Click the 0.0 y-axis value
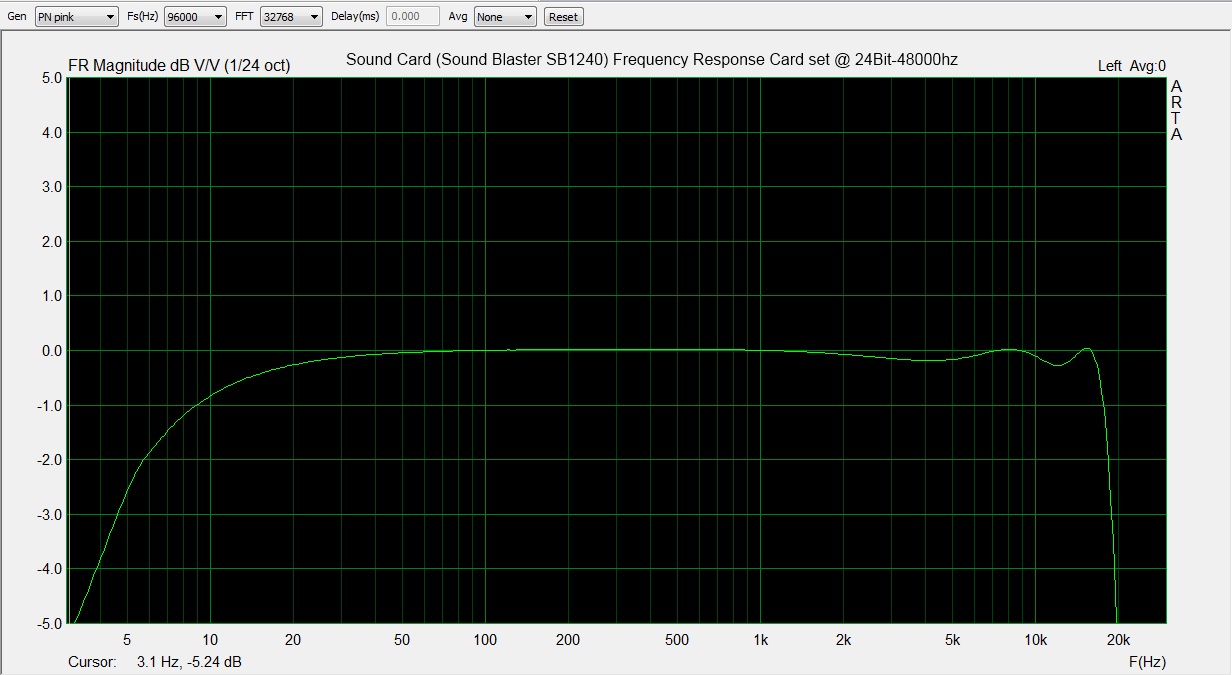Image resolution: width=1232 pixels, height=675 pixels. 52,351
